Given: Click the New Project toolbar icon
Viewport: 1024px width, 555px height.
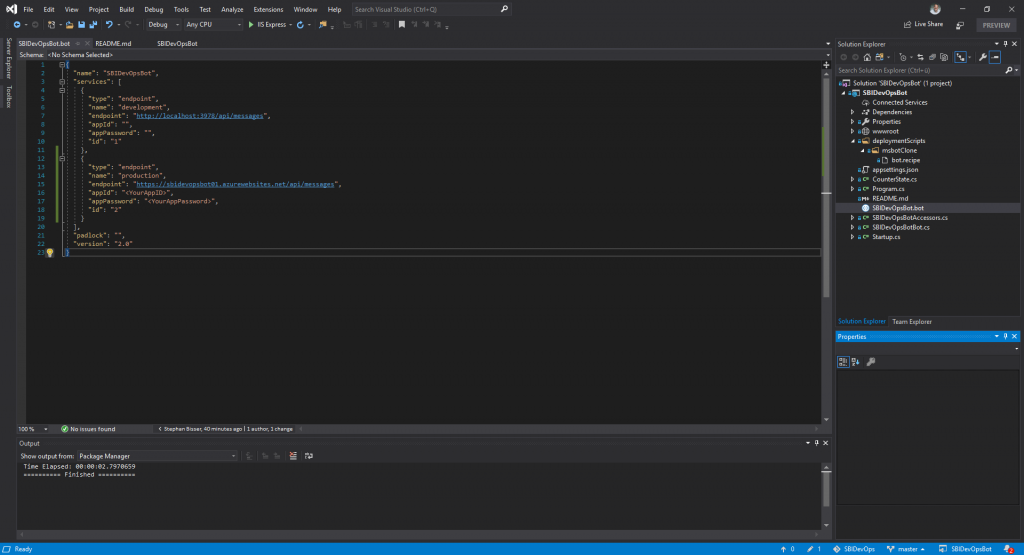Looking at the screenshot, I should pyautogui.click(x=51, y=25).
